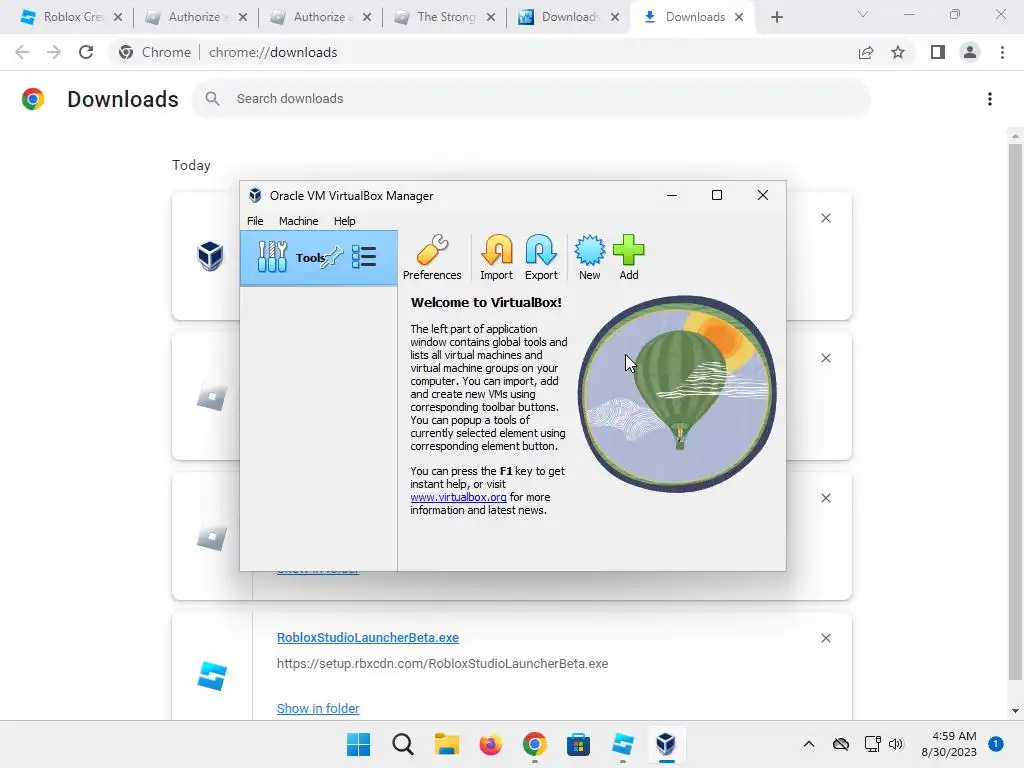This screenshot has width=1024, height=768.
Task: Open RobloxStudioLauncherBeta.exe download link
Action: [x=368, y=637]
